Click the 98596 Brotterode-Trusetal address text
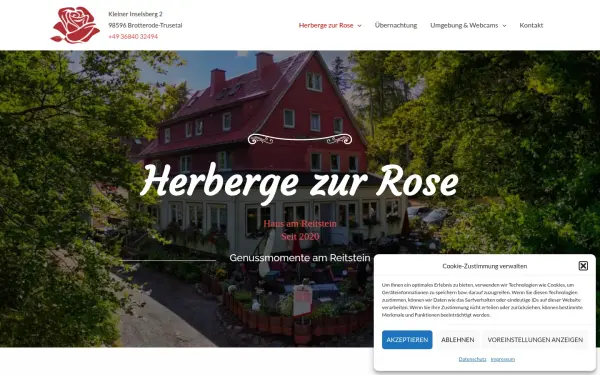 click(145, 25)
